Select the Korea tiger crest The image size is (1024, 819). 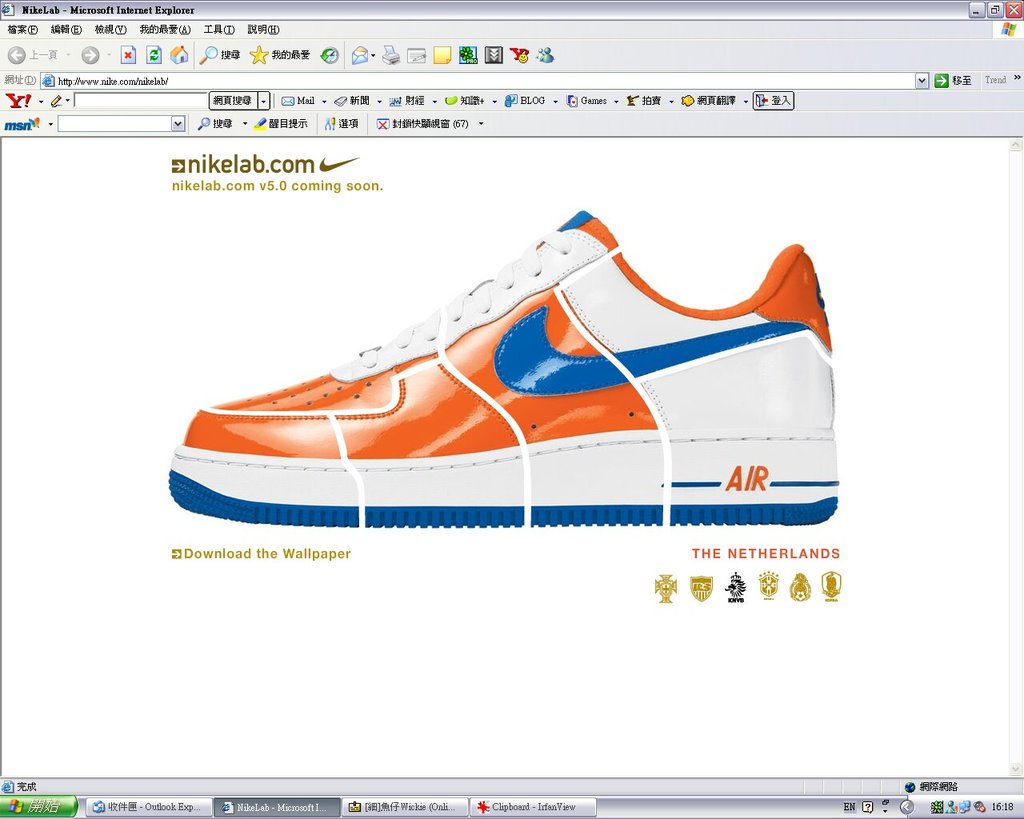pos(831,586)
